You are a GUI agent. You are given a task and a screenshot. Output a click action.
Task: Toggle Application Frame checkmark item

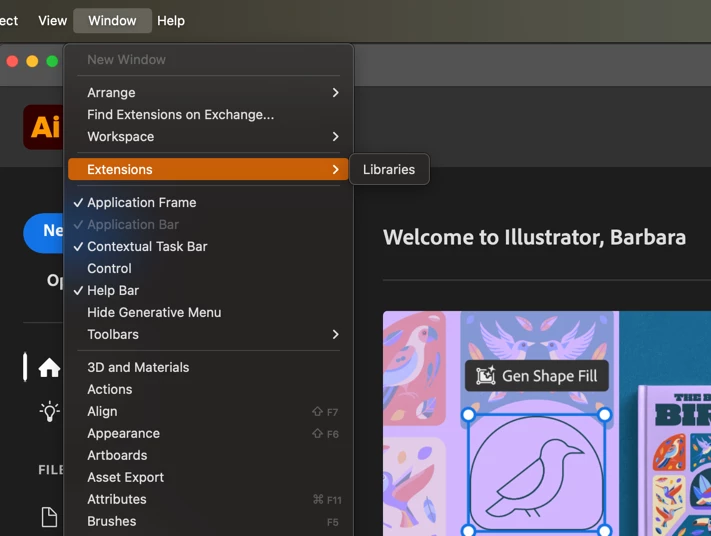coord(208,202)
